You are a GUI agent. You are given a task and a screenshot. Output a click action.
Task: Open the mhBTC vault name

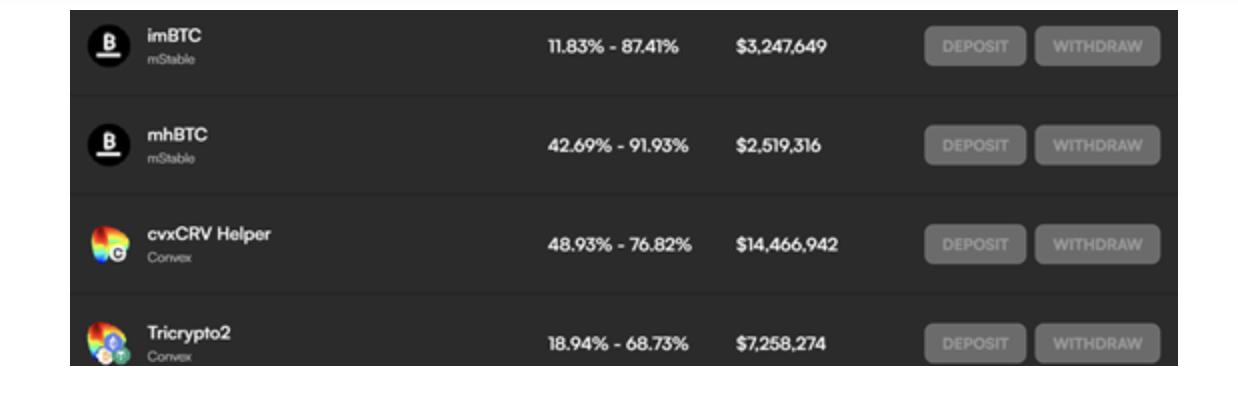coord(177,135)
